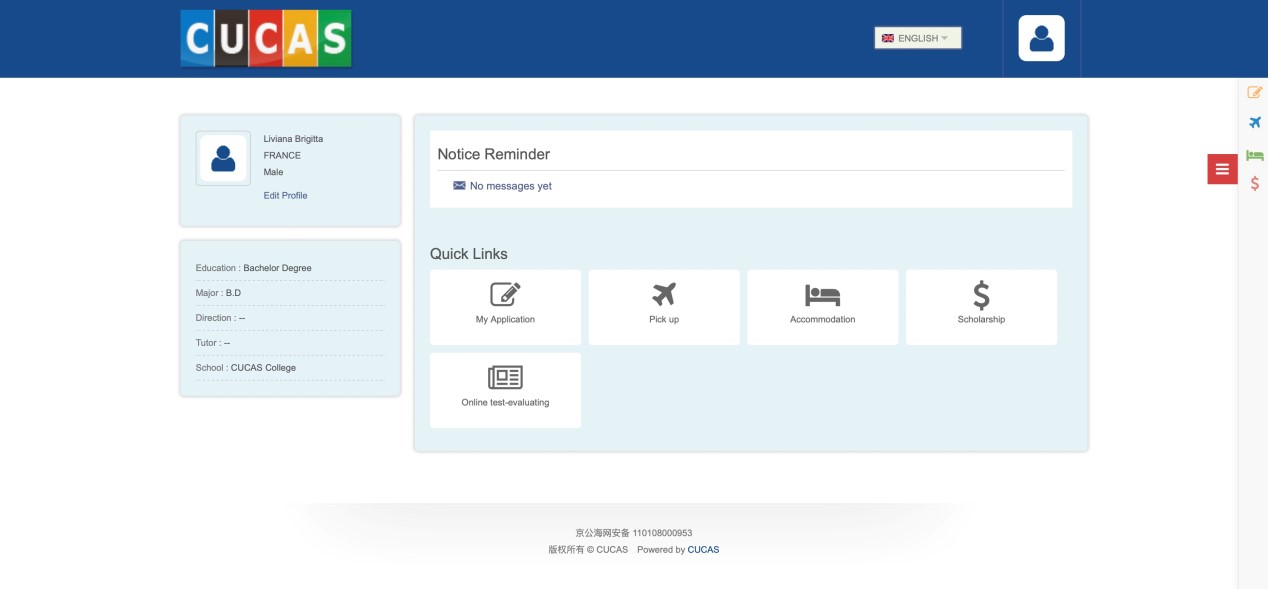Toggle the red hamburger menu button

(1222, 170)
